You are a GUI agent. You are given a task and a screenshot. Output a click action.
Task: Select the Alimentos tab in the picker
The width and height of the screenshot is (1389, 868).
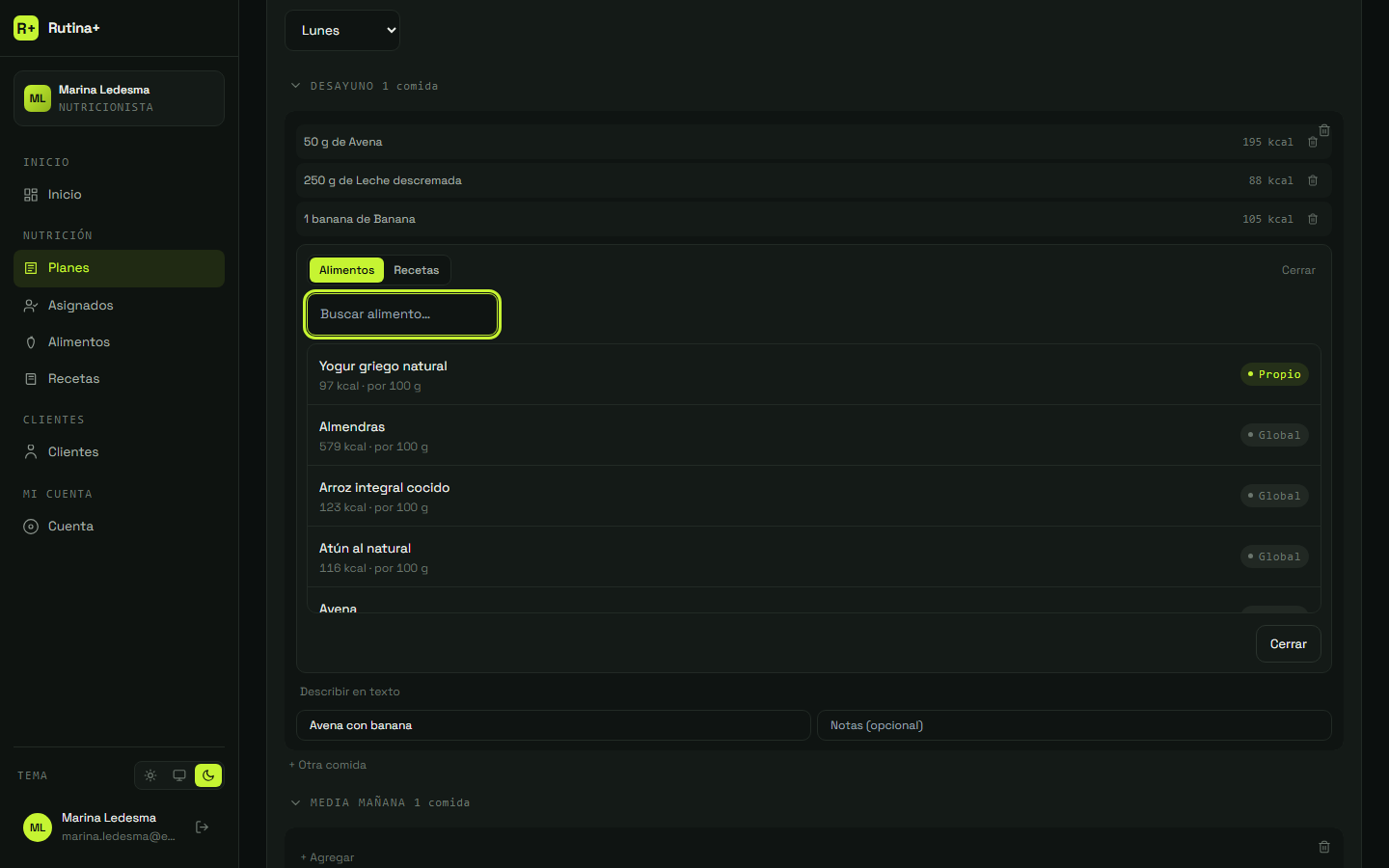pos(346,270)
